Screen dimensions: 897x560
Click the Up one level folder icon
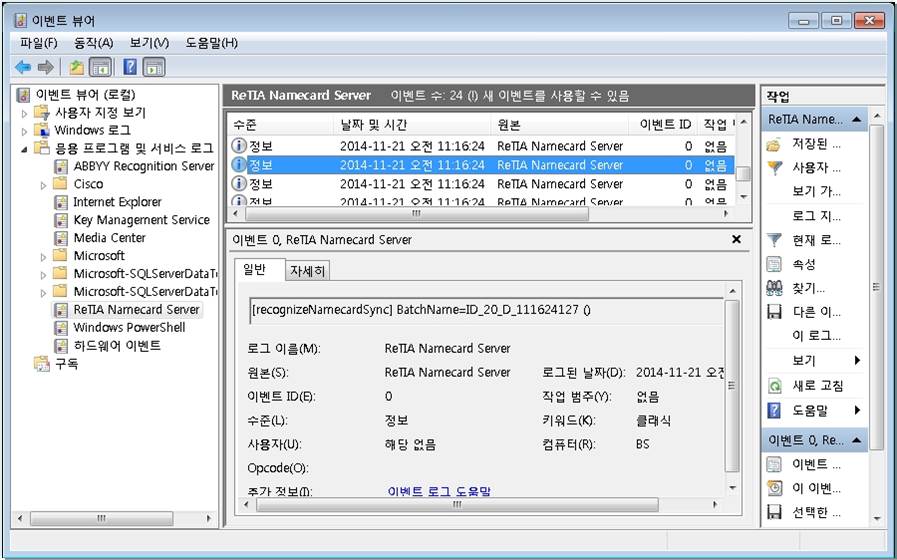(77, 67)
